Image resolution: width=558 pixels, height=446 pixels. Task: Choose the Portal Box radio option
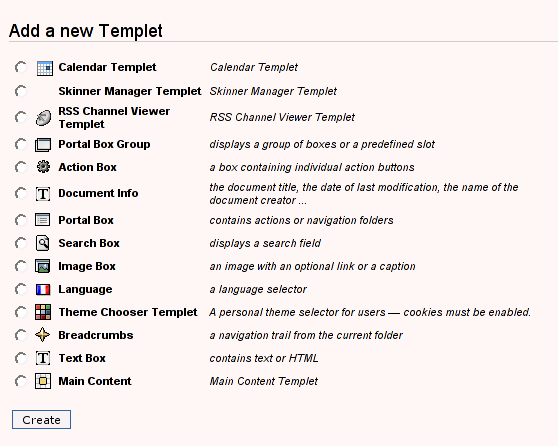tap(21, 220)
